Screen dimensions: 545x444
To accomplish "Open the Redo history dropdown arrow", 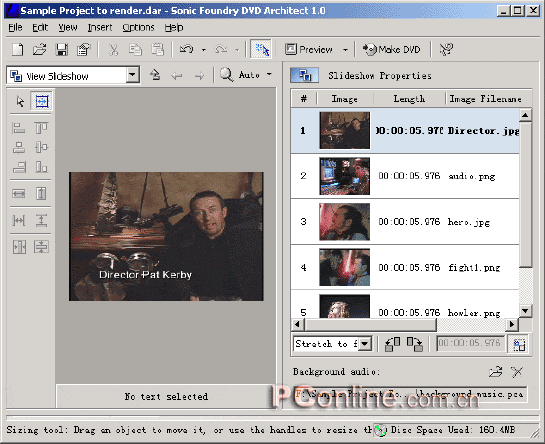I will pyautogui.click(x=237, y=50).
